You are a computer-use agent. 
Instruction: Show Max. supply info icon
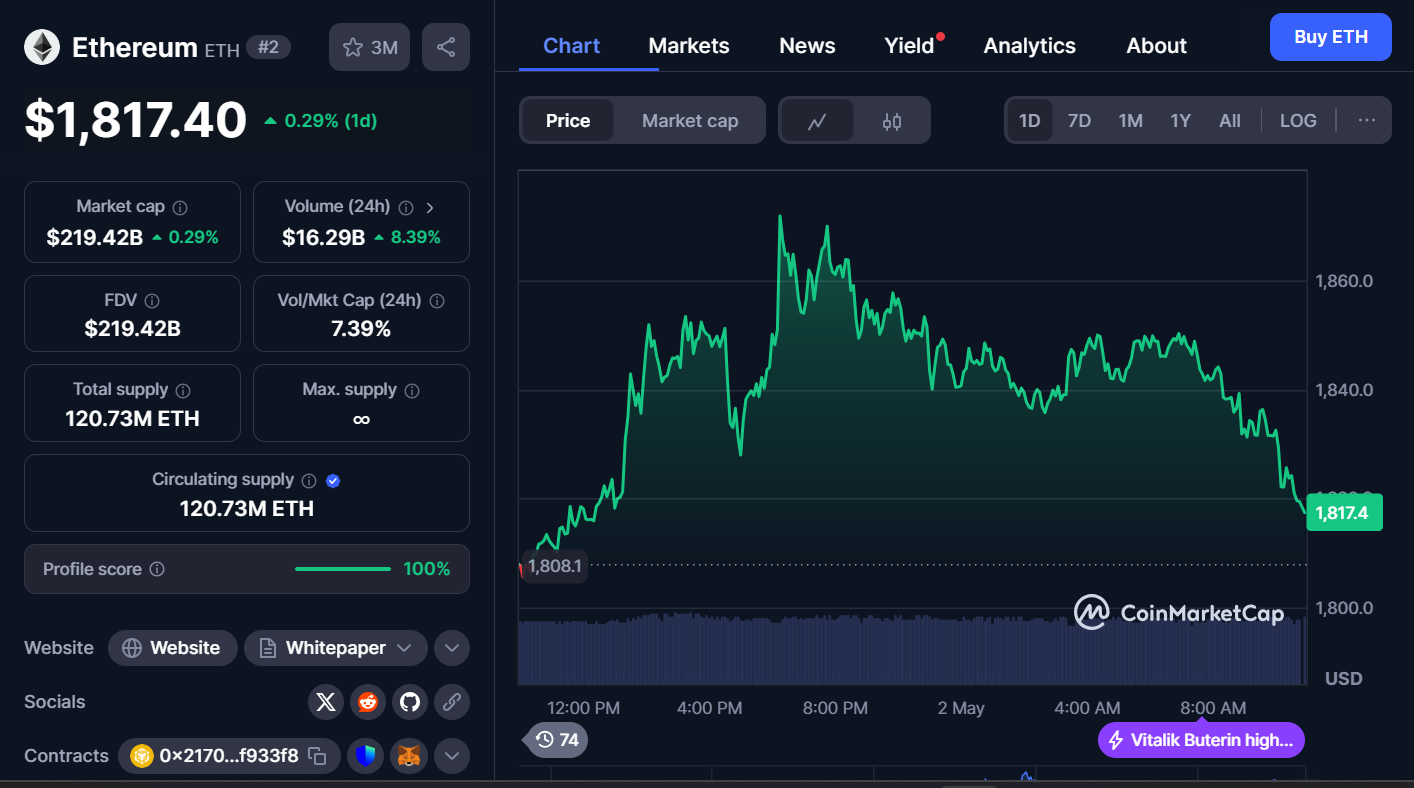point(412,390)
